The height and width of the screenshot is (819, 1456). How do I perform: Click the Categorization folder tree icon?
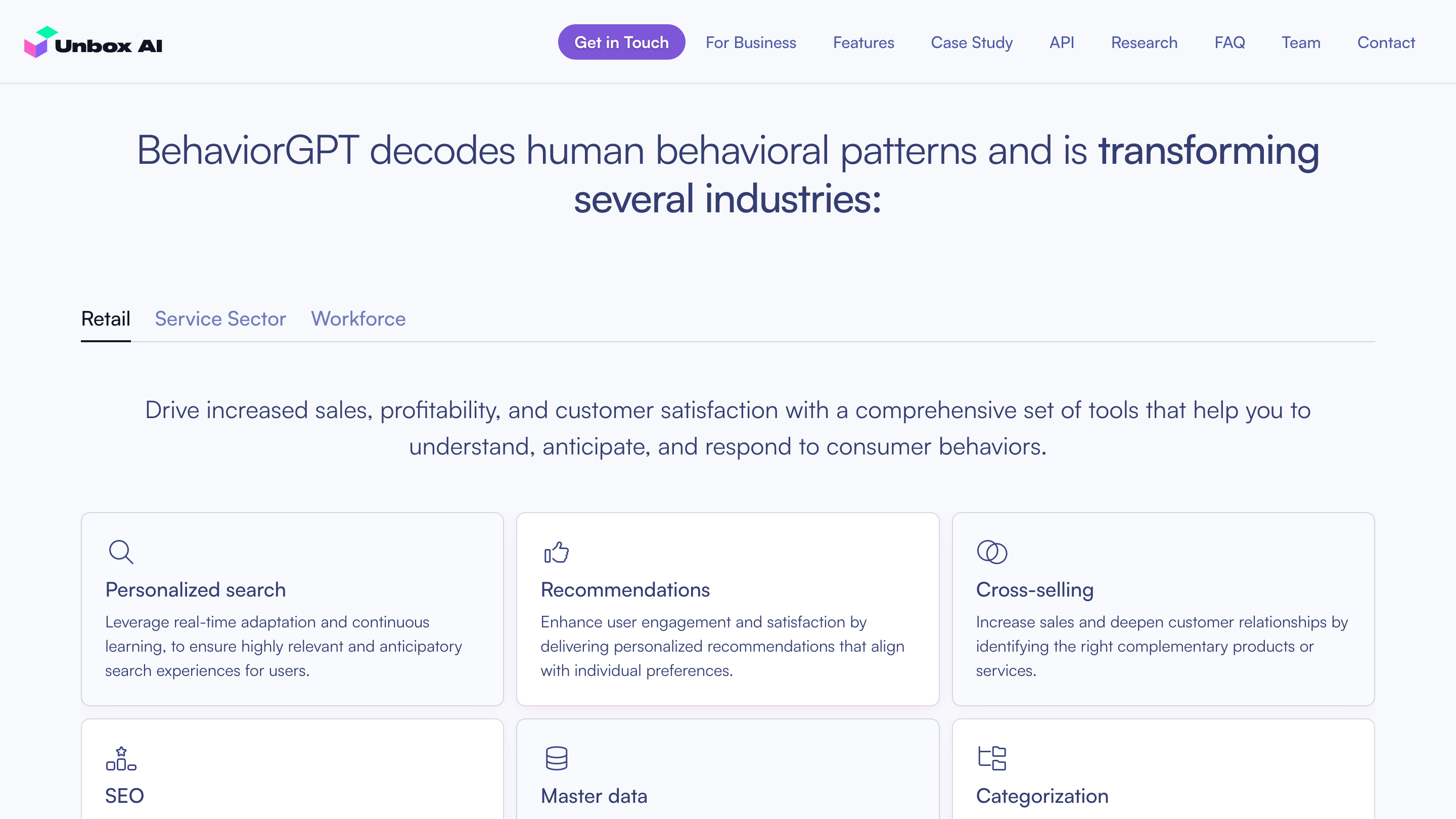pos(991,758)
